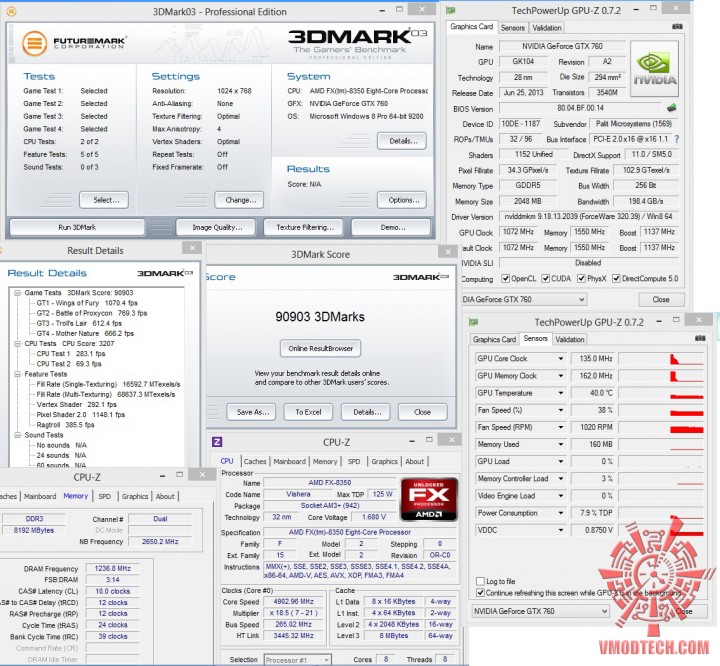Open Graphics tab in CPU-Z Memory window
720x666 pixels.
pos(135,496)
